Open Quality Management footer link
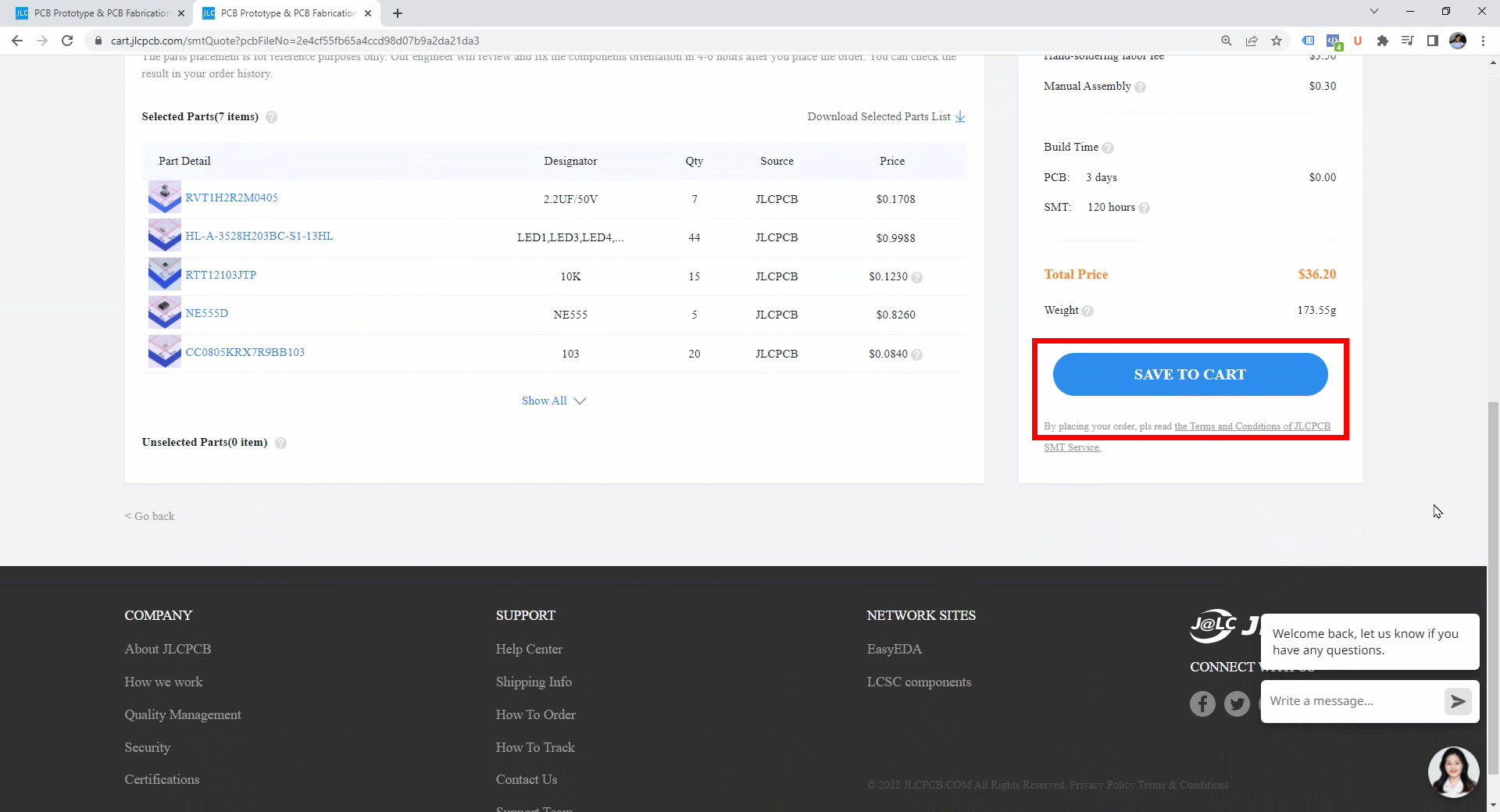 click(183, 714)
